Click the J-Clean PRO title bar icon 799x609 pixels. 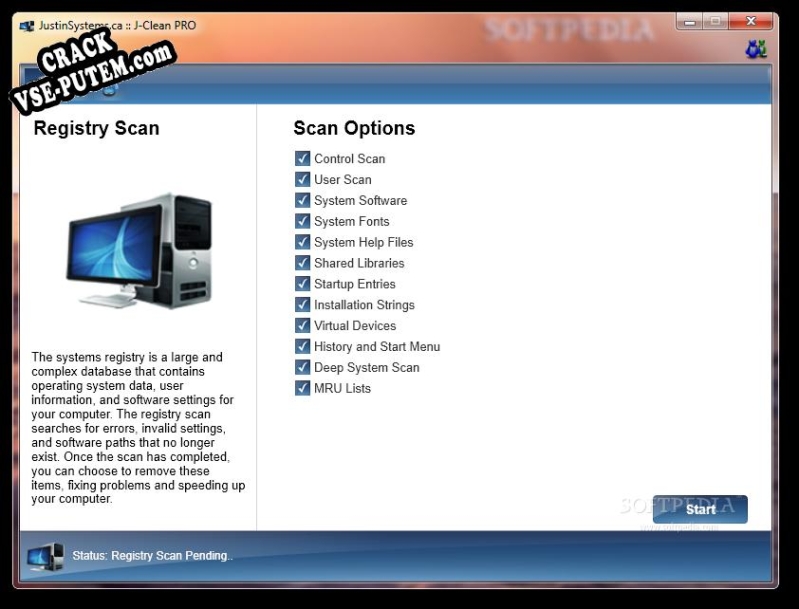[26, 26]
